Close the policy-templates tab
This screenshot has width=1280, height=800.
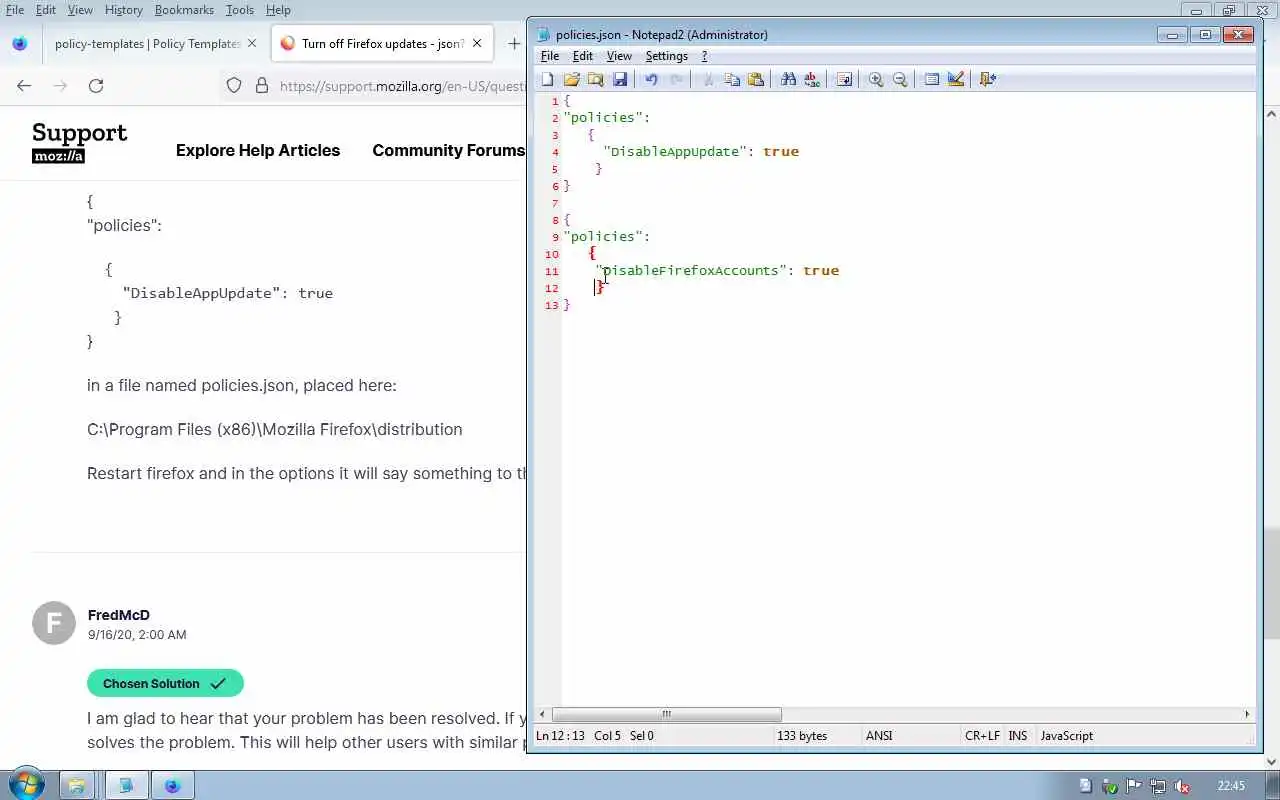pyautogui.click(x=252, y=44)
